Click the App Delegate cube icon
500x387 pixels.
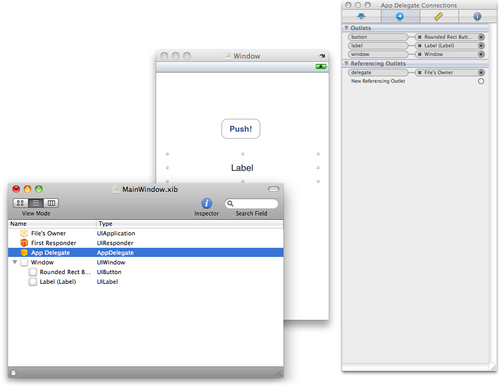click(x=24, y=253)
